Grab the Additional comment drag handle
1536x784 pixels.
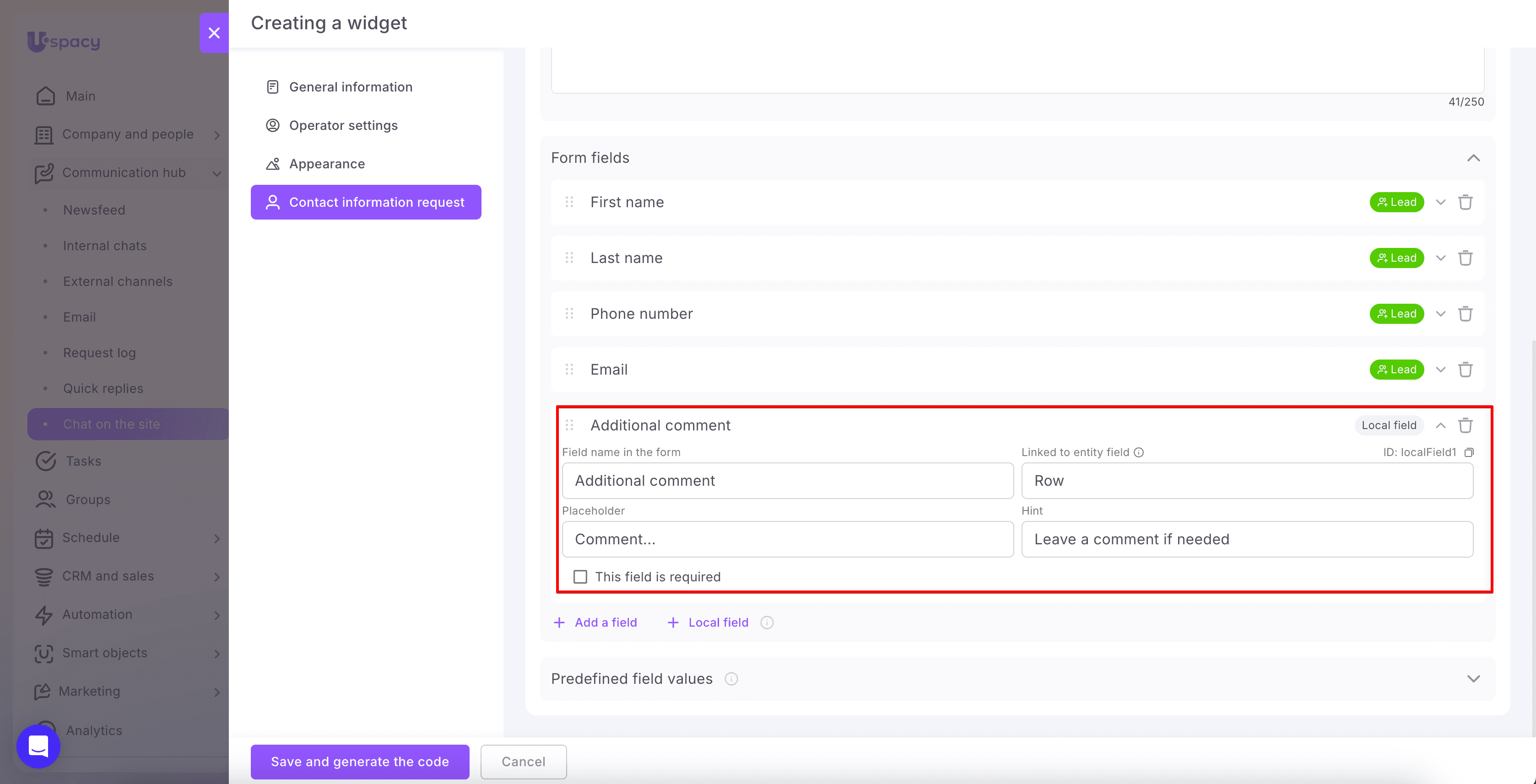pyautogui.click(x=569, y=425)
